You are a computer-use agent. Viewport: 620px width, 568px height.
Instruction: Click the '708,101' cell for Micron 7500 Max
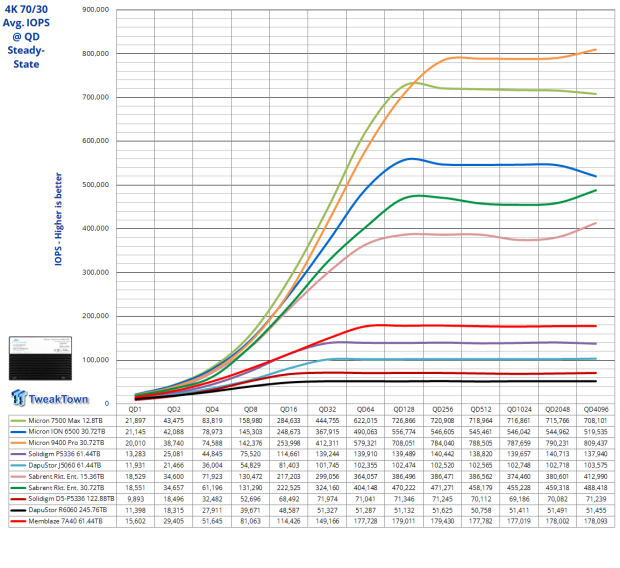pos(596,421)
